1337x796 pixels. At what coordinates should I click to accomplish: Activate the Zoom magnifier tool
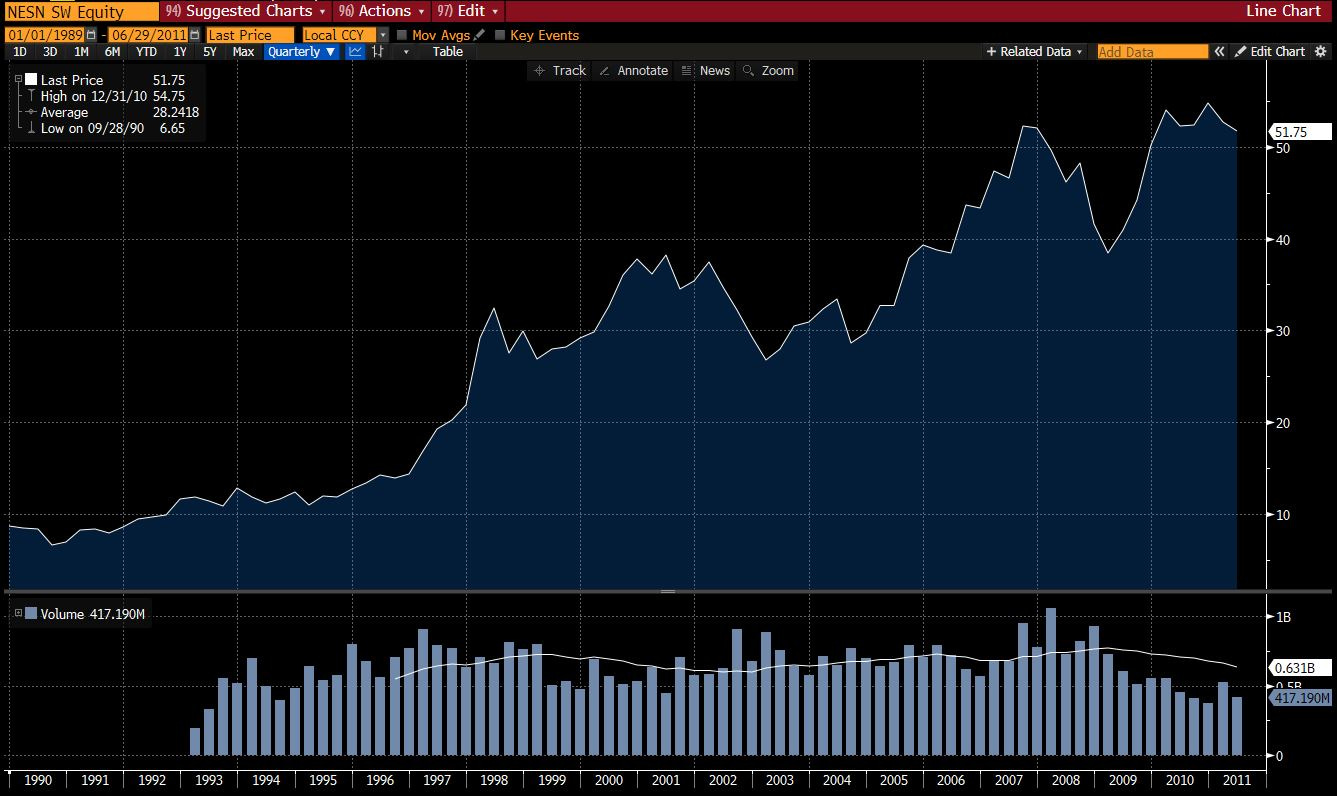click(x=768, y=71)
